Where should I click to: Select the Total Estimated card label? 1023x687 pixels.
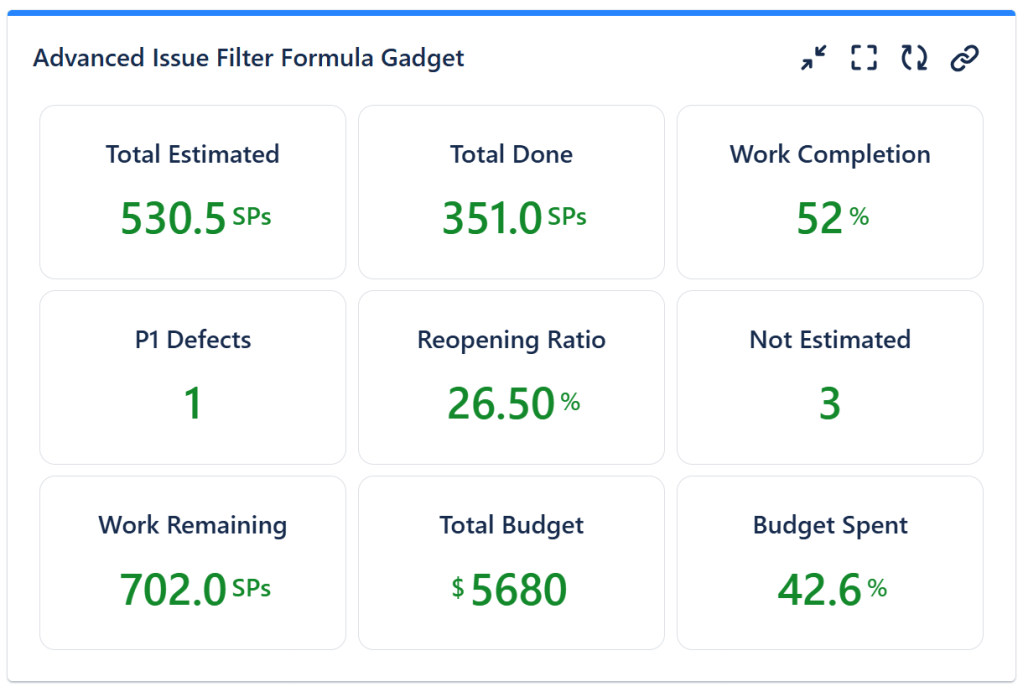[x=192, y=155]
